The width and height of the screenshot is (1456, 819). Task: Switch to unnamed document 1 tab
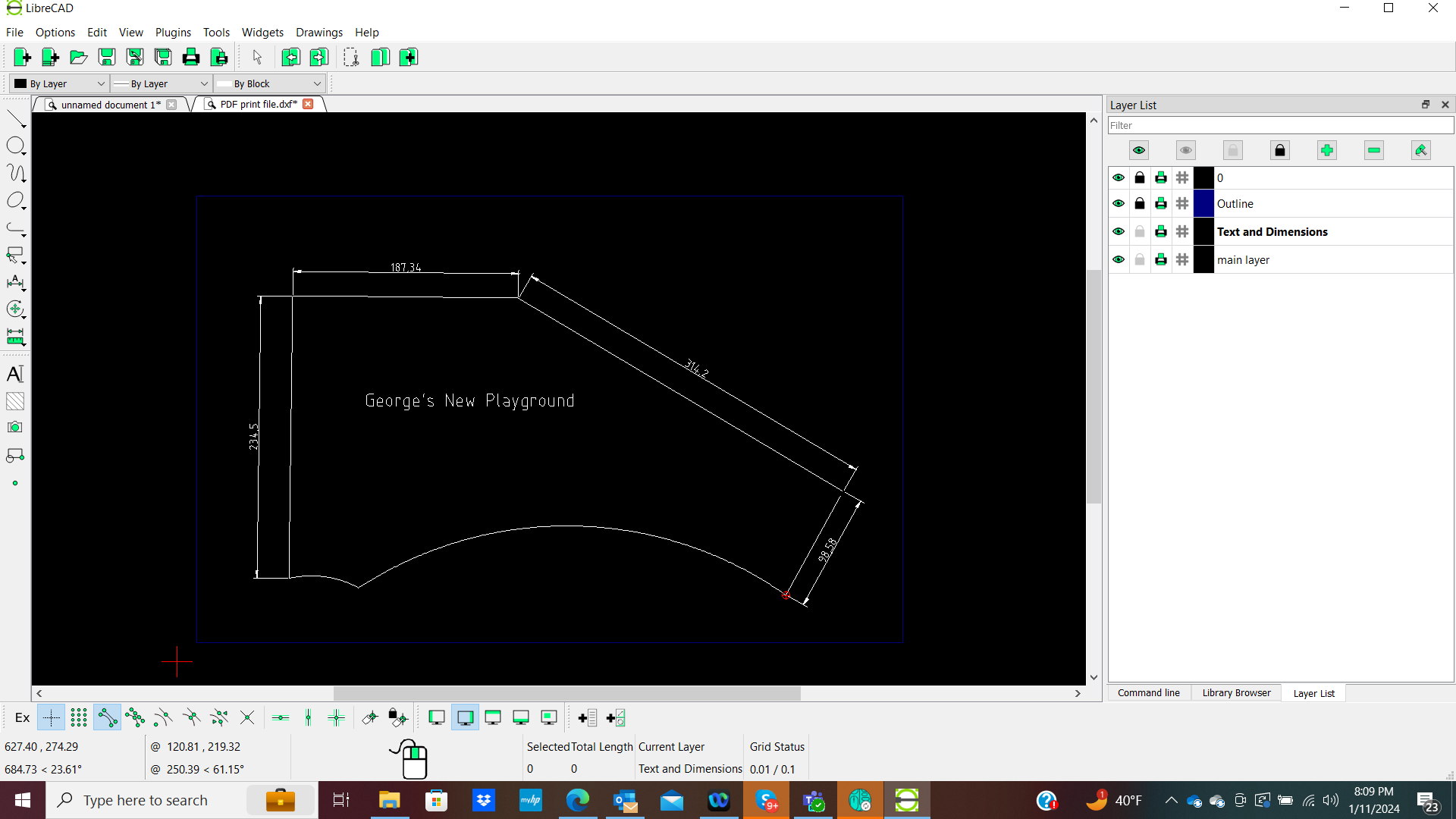coord(110,105)
